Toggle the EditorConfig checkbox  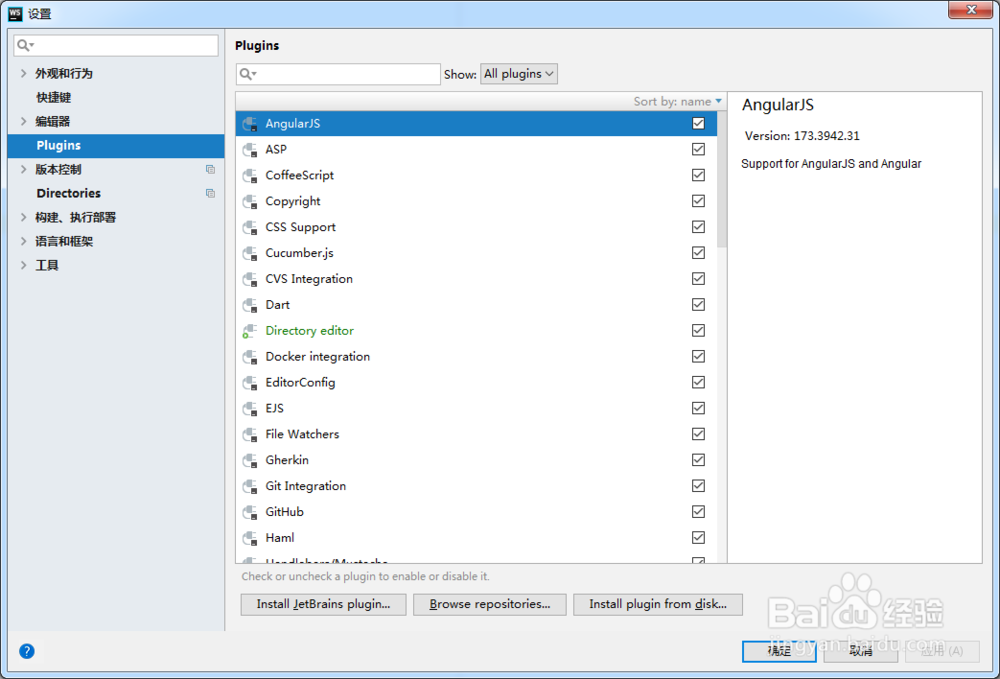pos(698,383)
